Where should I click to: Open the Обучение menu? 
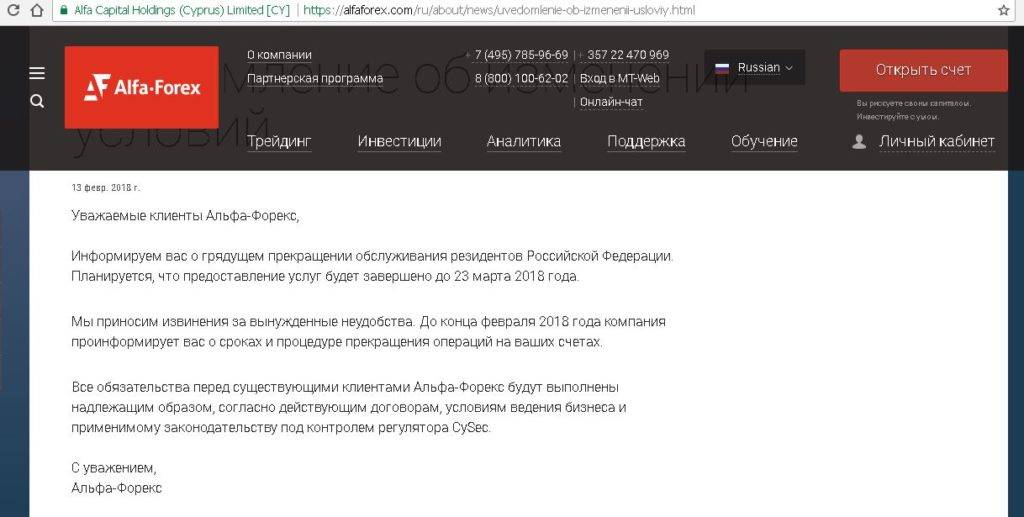(x=764, y=141)
